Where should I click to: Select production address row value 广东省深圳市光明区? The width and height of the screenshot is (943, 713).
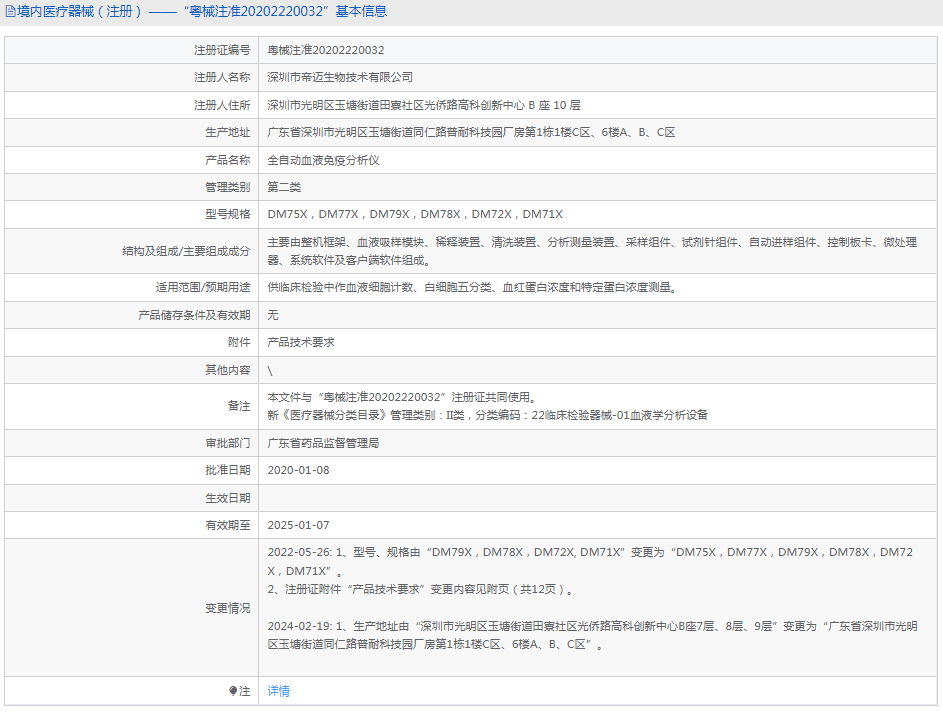pos(471,132)
